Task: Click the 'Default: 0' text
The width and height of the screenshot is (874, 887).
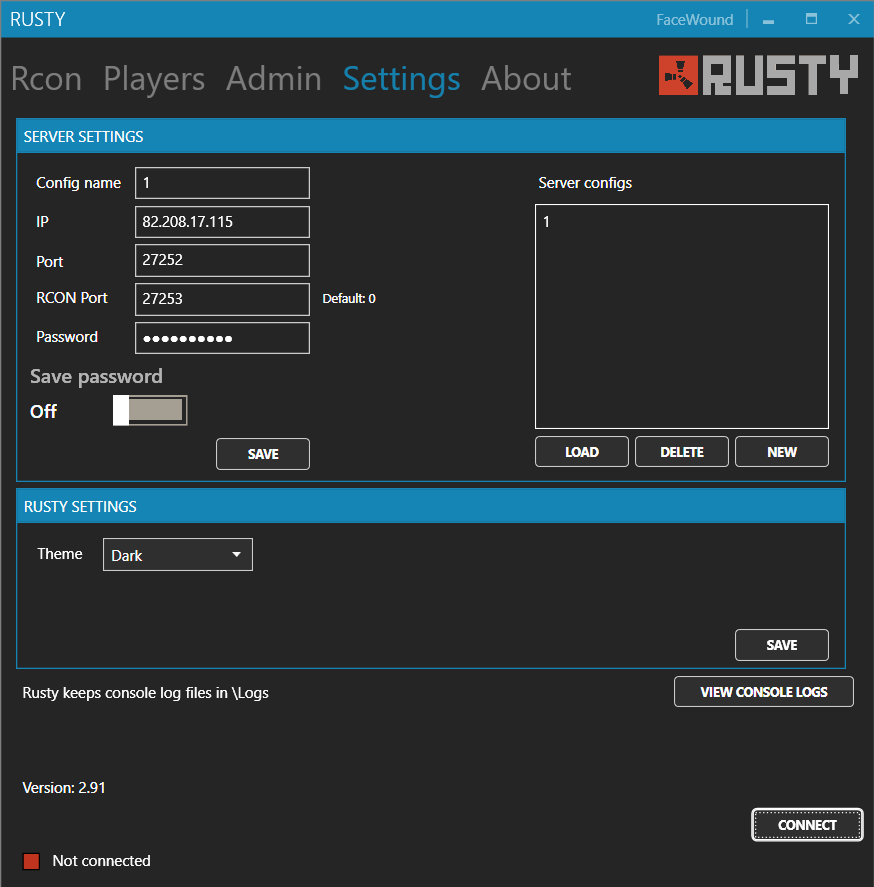Action: pyautogui.click(x=349, y=299)
